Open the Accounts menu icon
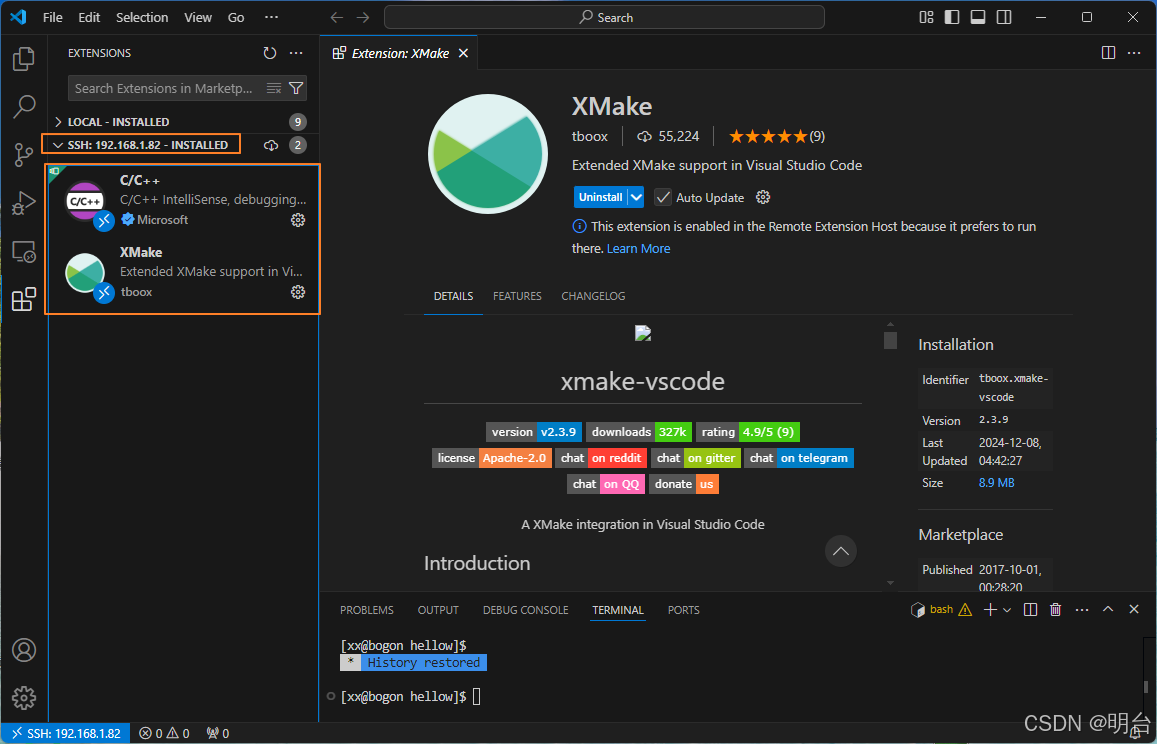 (x=24, y=650)
